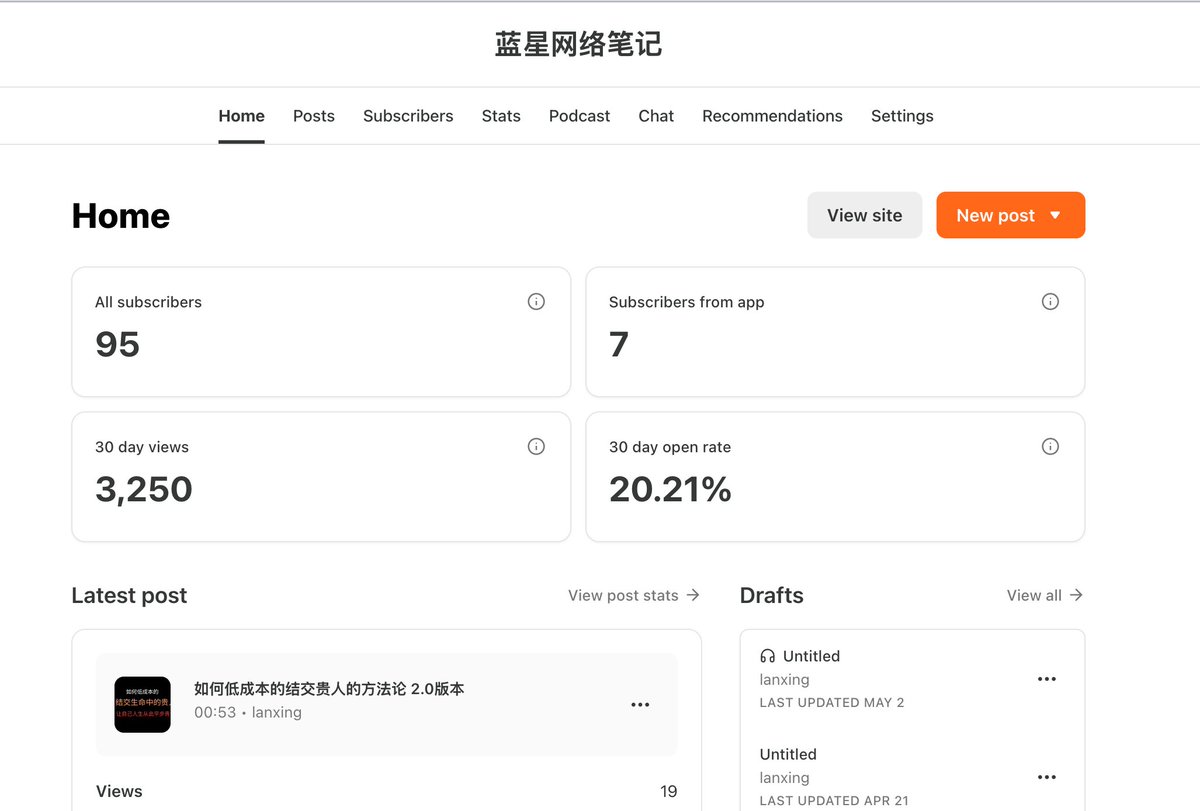Click info icon on 30 day views card
Screen dimensions: 1200x811
[x=536, y=447]
